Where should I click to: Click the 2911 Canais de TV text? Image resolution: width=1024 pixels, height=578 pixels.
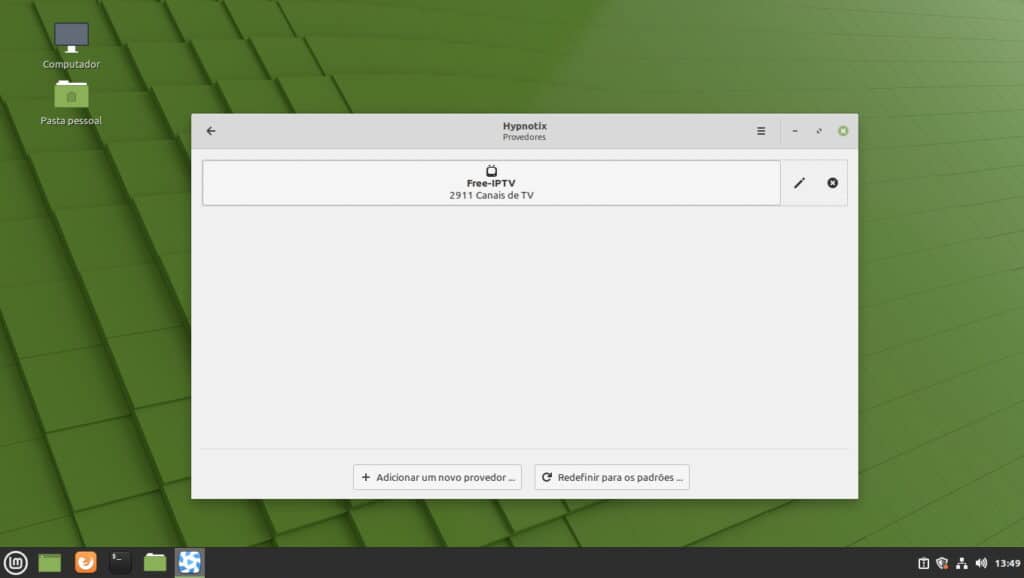pyautogui.click(x=491, y=195)
